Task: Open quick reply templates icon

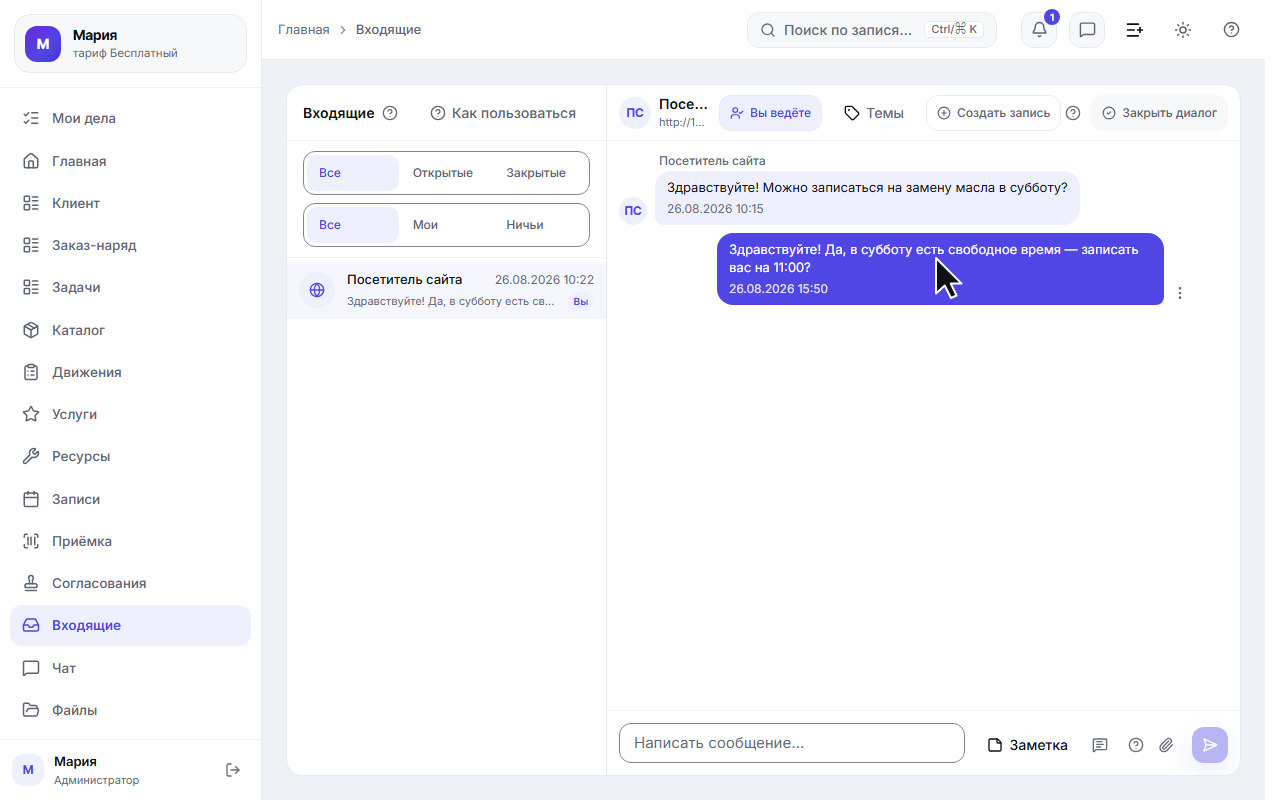Action: [1100, 745]
